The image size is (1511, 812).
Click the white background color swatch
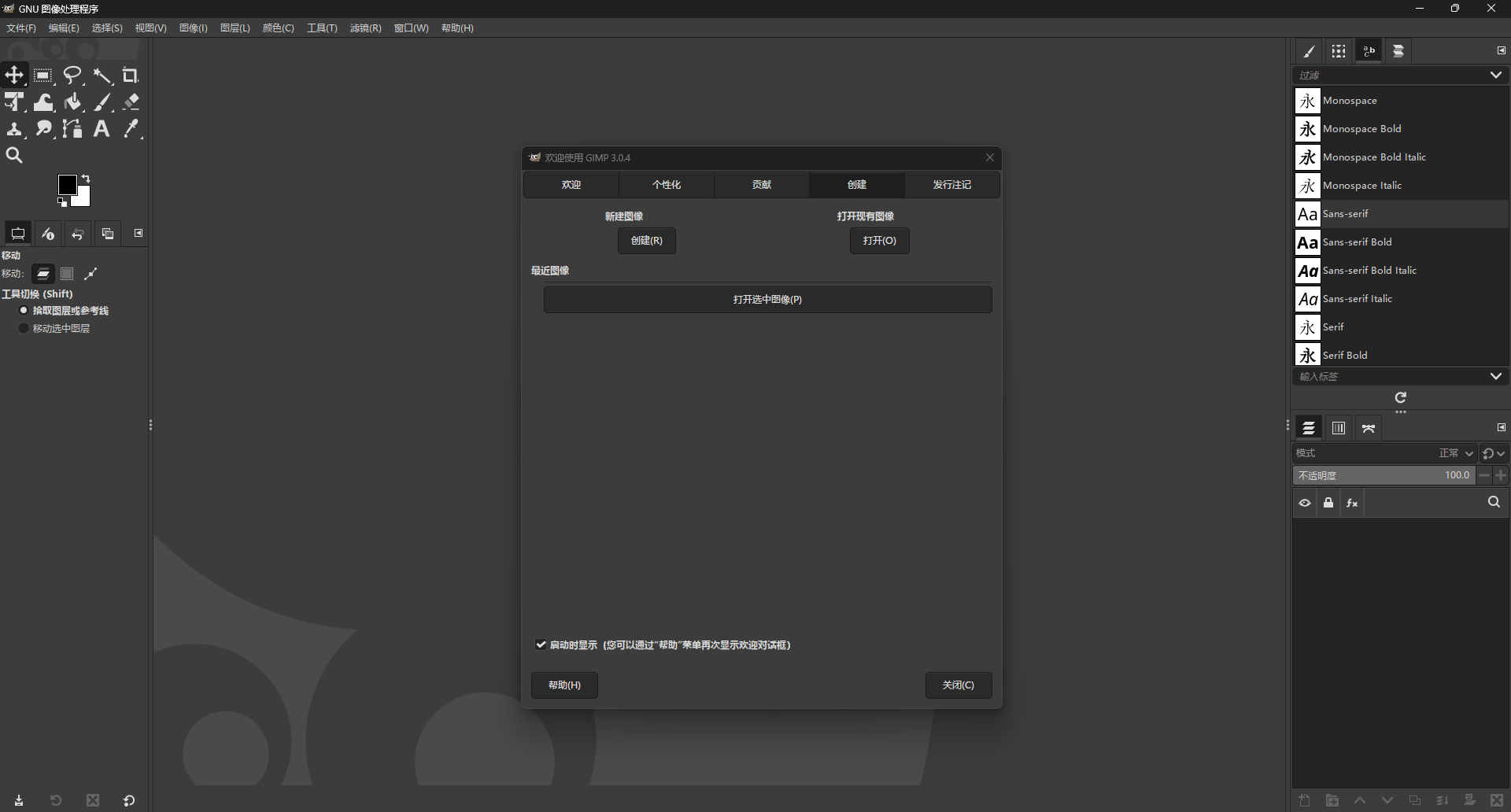(83, 197)
